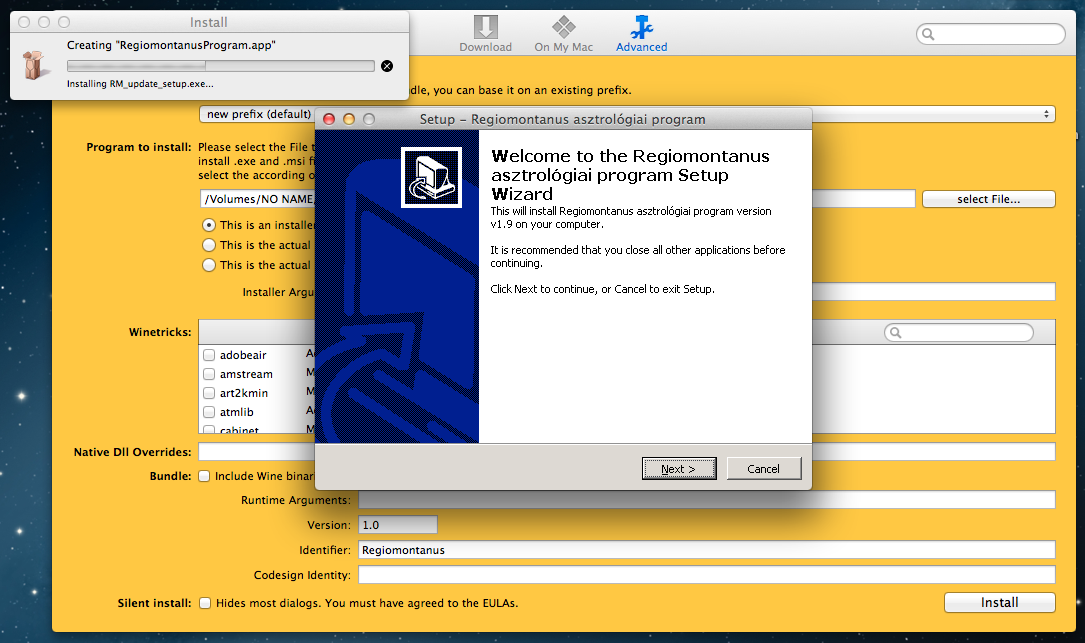The width and height of the screenshot is (1085, 643).
Task: Click the prefix dropdown arrows at right
Action: coord(1046,114)
